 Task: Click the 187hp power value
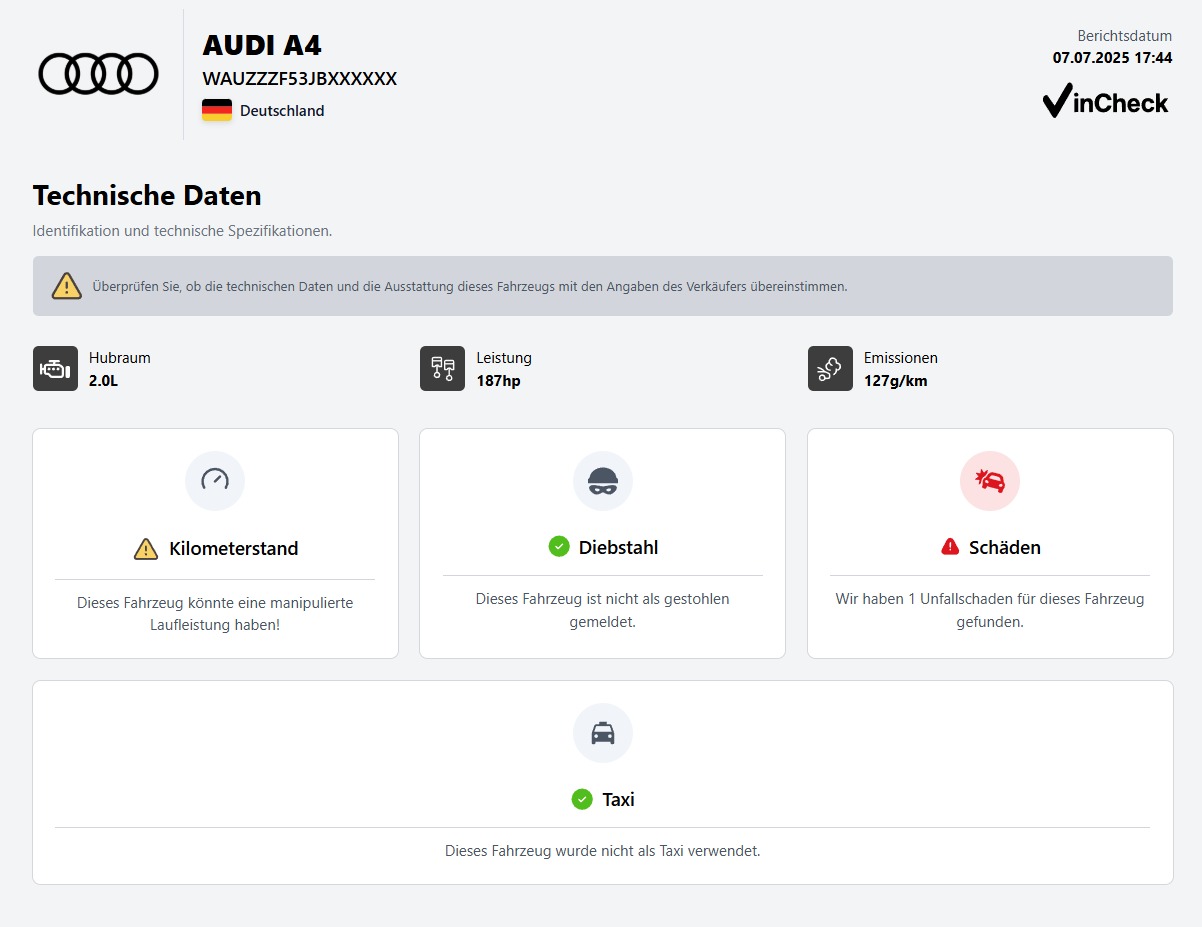pyautogui.click(x=498, y=380)
